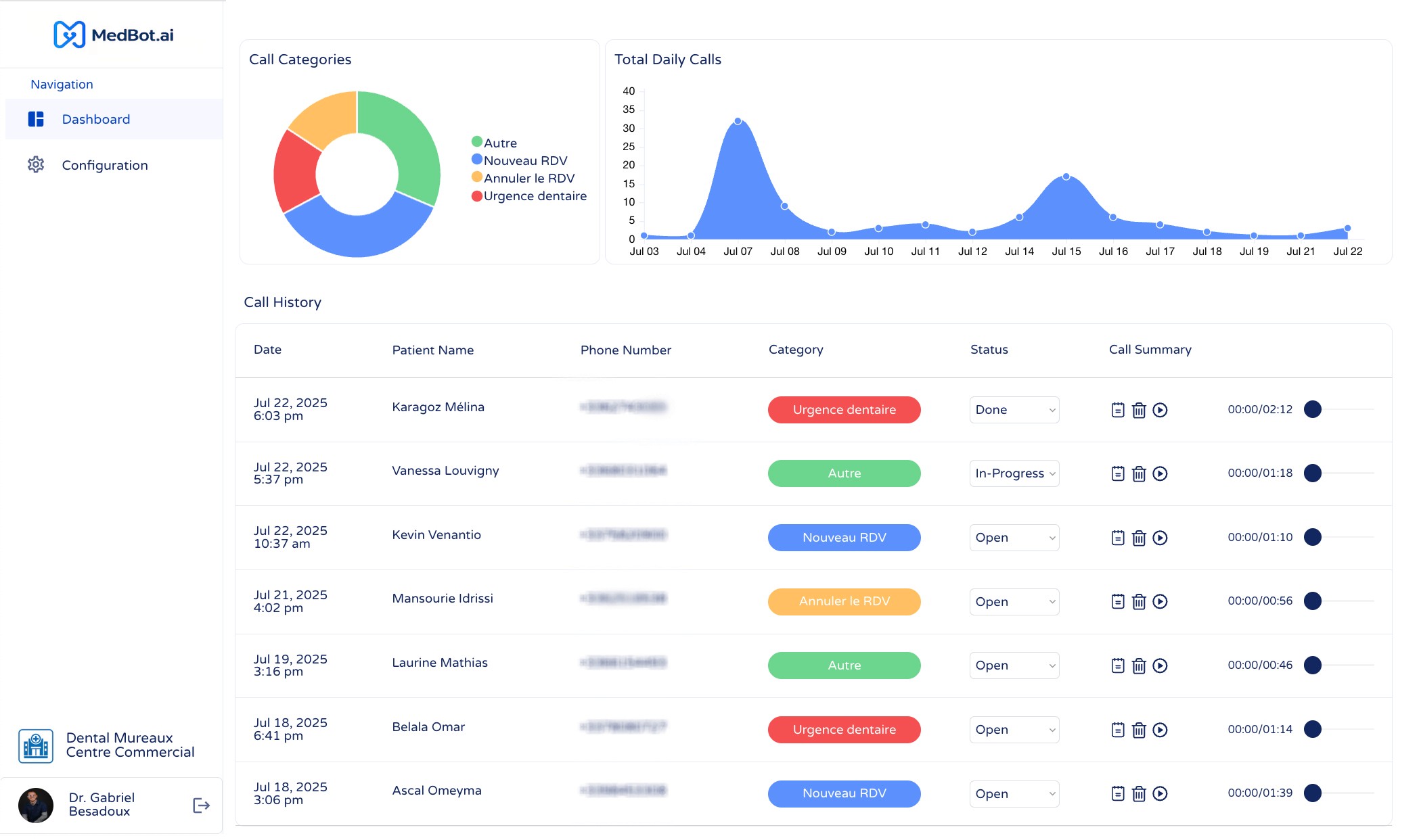Switch to the Configuration section
Screen dimensions: 1419x840
coord(104,164)
